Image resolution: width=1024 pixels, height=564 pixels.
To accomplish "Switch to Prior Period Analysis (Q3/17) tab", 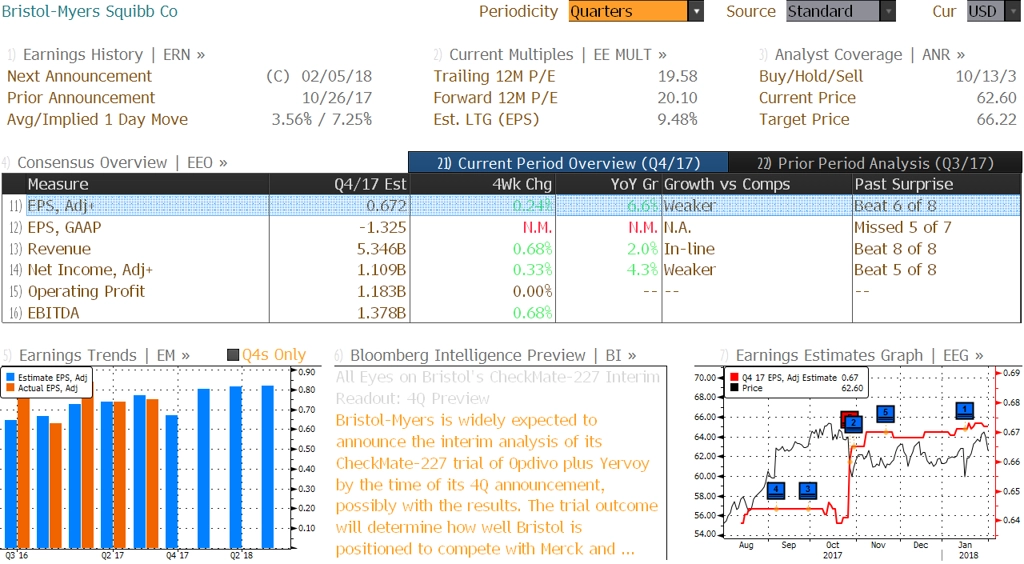I will tap(875, 163).
